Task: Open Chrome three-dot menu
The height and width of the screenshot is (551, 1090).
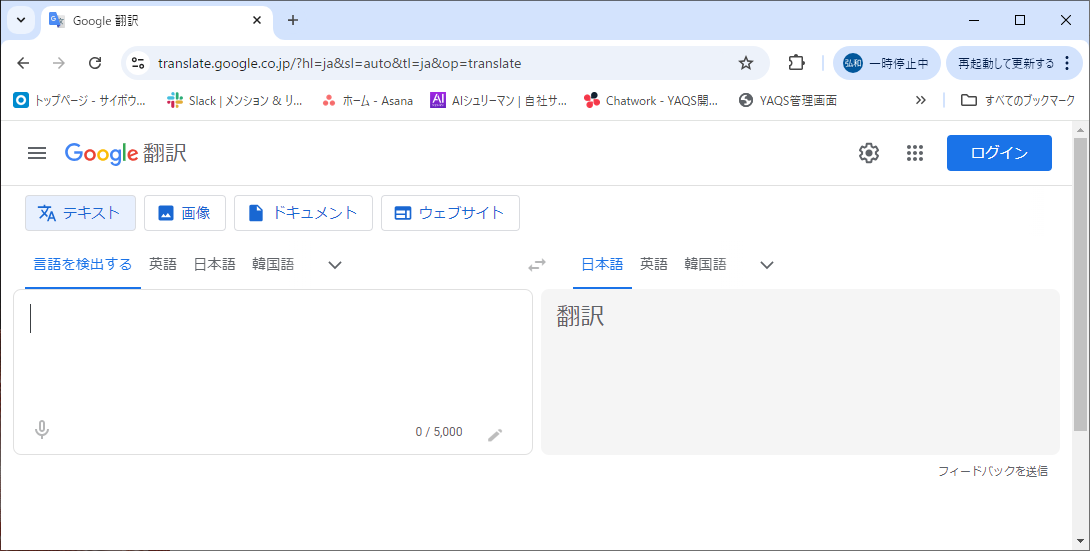Action: pyautogui.click(x=1068, y=63)
